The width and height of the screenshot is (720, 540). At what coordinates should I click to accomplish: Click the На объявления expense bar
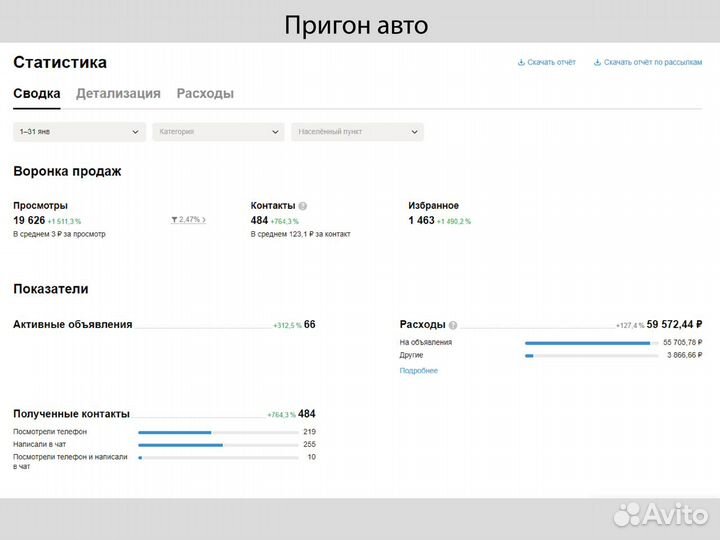pos(591,343)
